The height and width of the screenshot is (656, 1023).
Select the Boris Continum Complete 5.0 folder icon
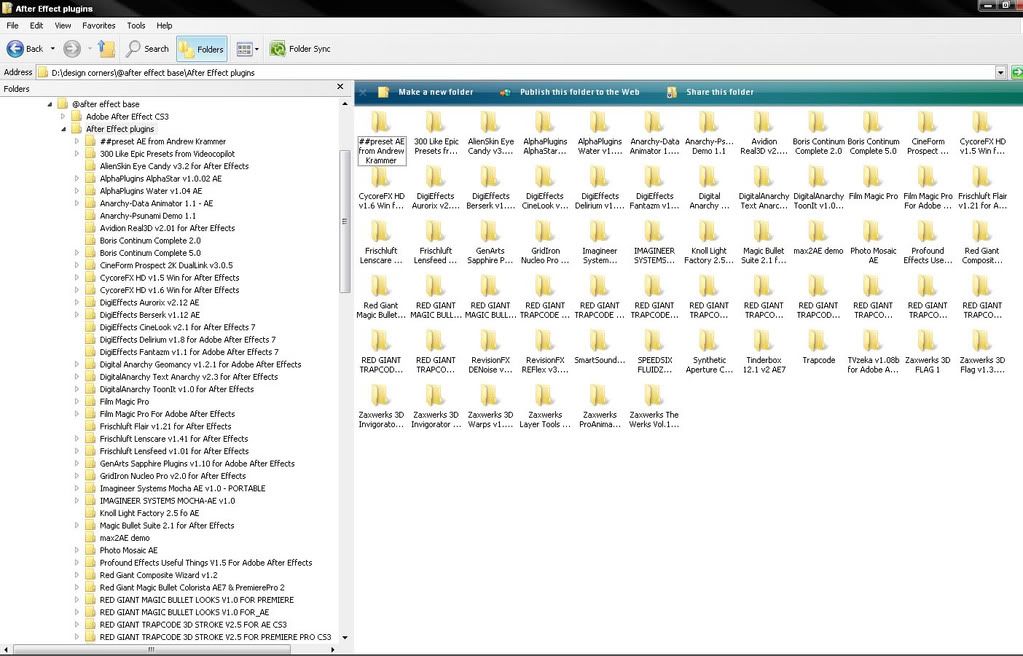[873, 122]
